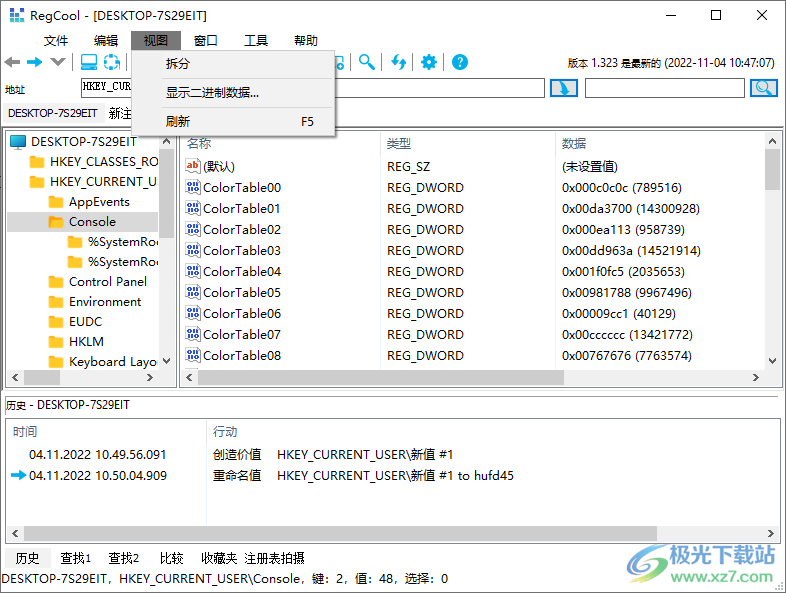The width and height of the screenshot is (786, 593).
Task: Choose 拆分 from the View menu
Action: point(233,64)
